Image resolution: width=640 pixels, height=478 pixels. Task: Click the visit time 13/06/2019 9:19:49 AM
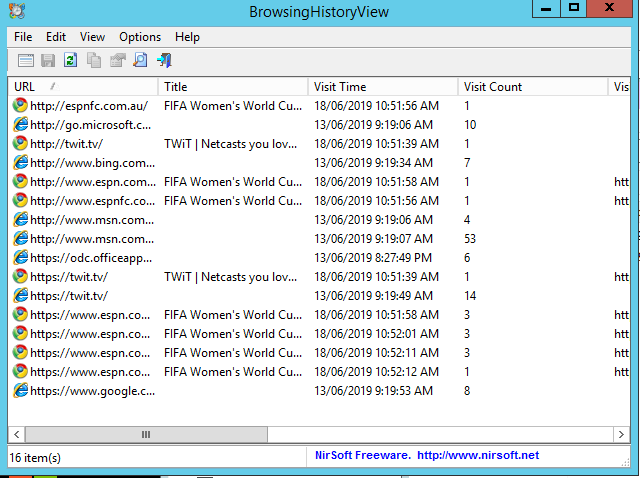(x=373, y=296)
